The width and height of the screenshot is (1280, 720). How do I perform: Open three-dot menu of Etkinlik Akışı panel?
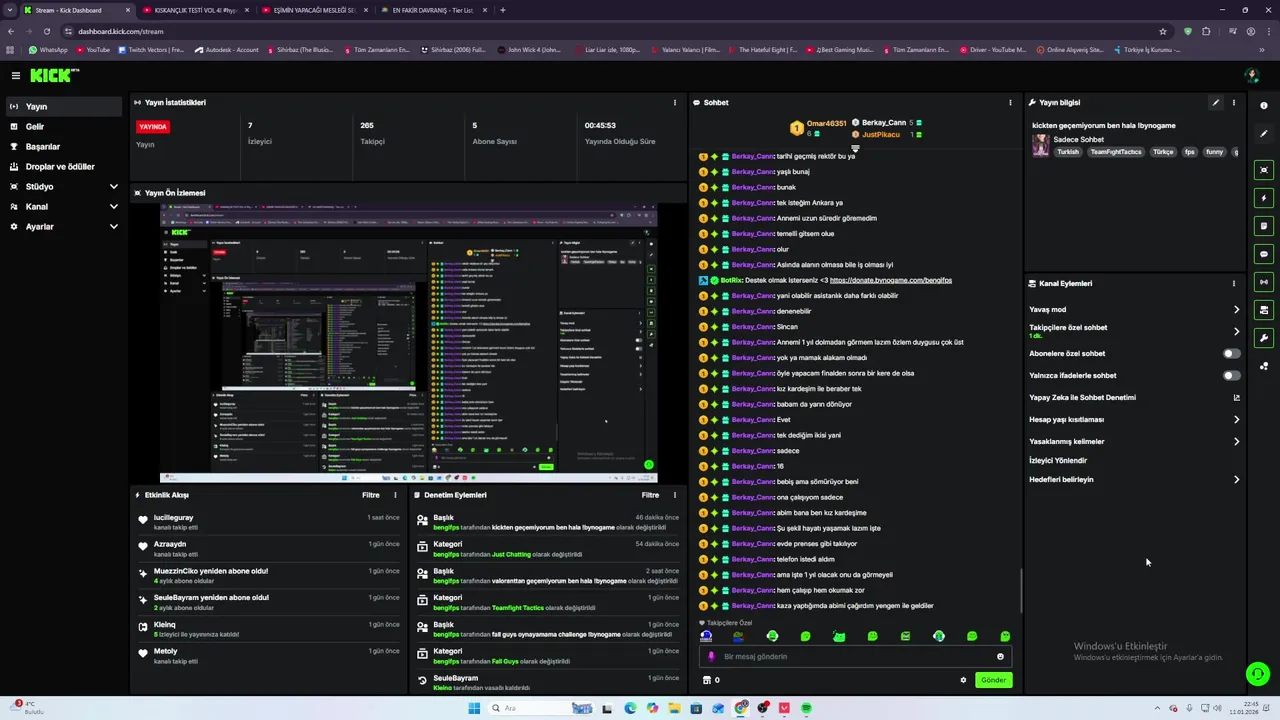pos(395,495)
